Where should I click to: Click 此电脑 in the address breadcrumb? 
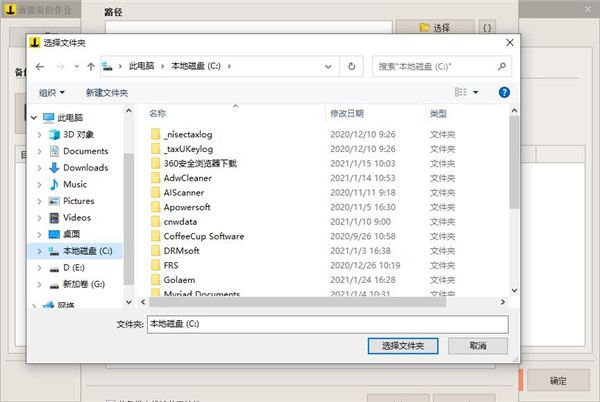tap(141, 66)
